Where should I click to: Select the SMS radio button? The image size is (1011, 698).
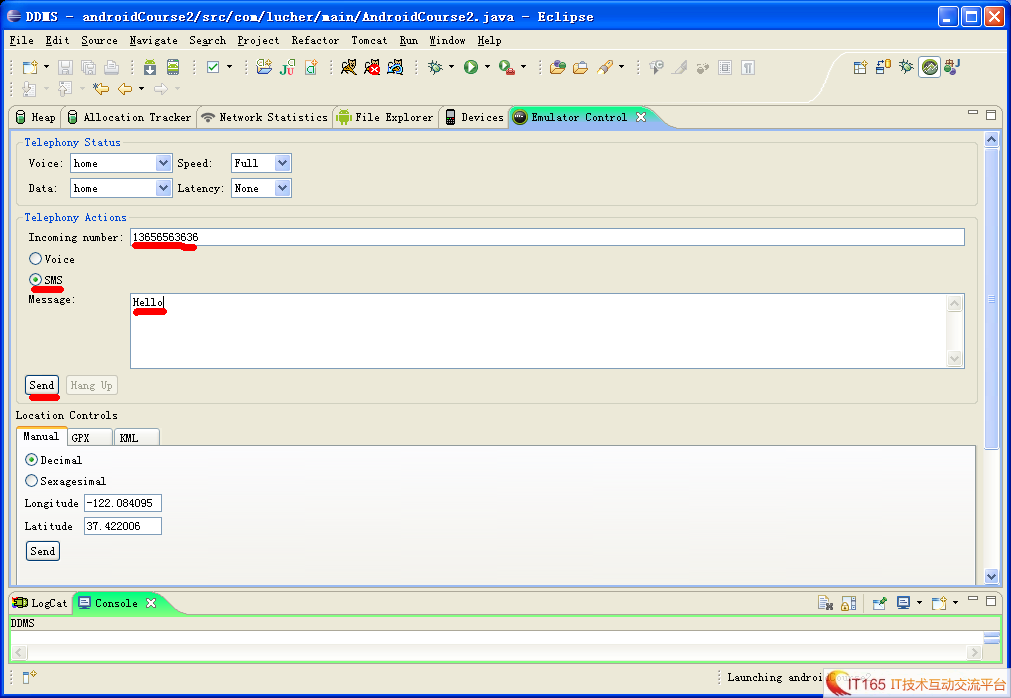click(35, 280)
